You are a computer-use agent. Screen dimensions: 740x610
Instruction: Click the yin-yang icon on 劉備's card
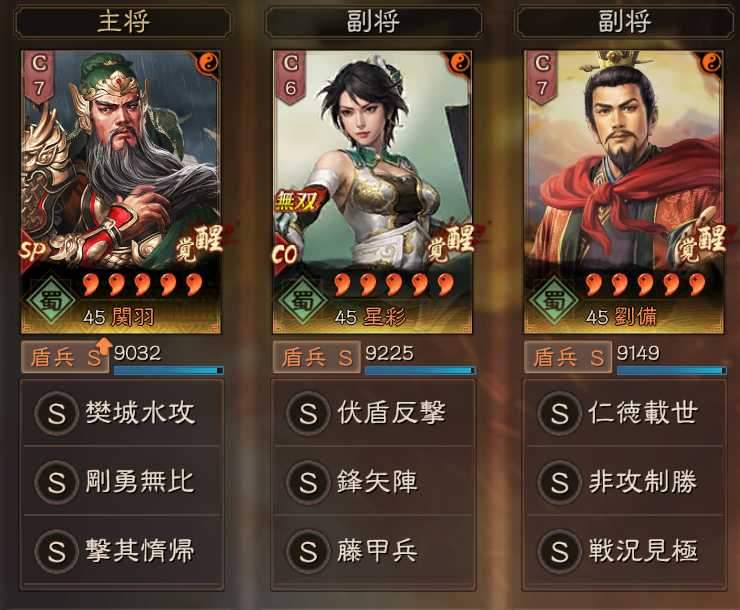[711, 62]
